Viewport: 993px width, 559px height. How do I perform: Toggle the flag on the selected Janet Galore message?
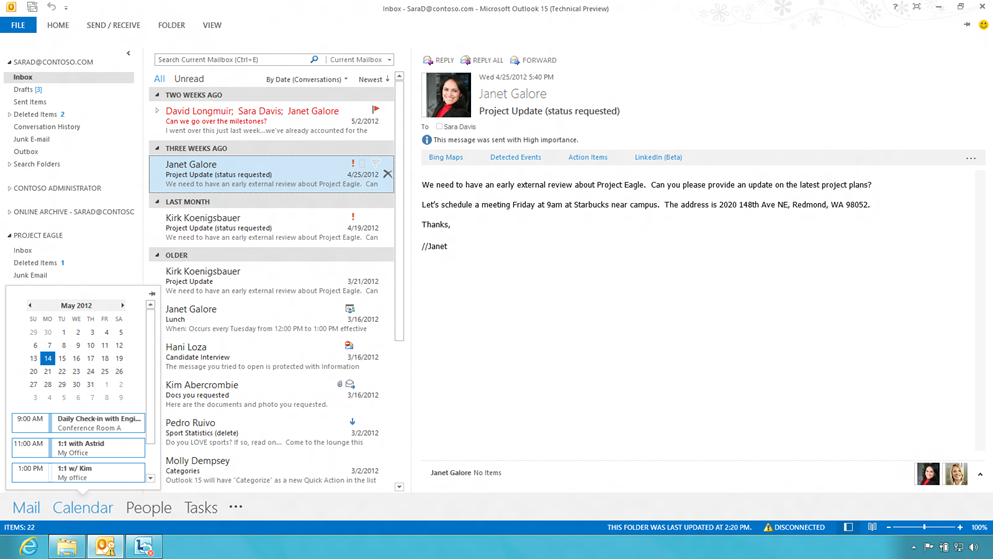(376, 163)
